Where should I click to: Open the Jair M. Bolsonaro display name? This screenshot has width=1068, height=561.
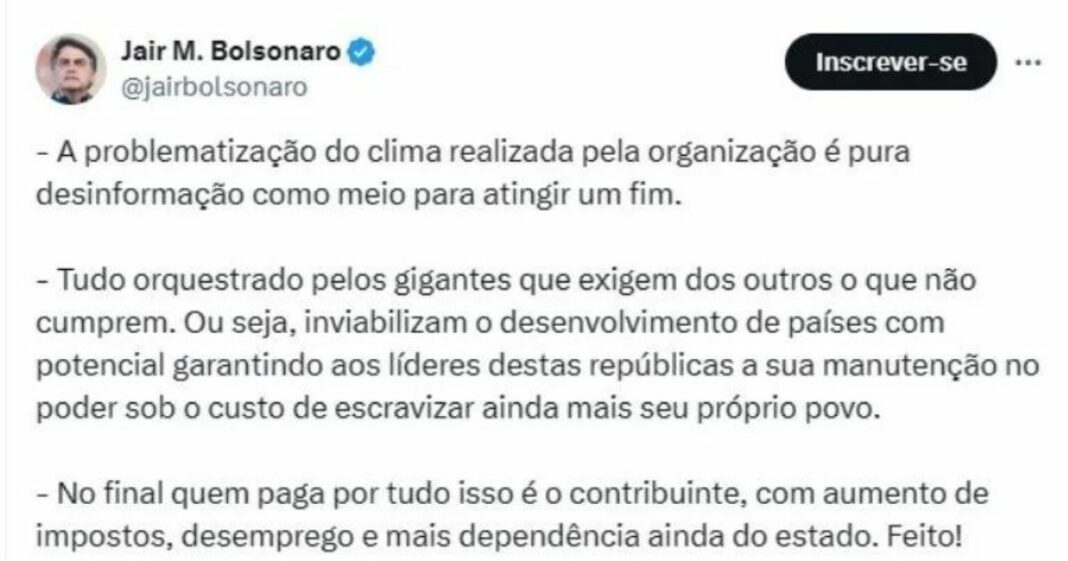231,51
